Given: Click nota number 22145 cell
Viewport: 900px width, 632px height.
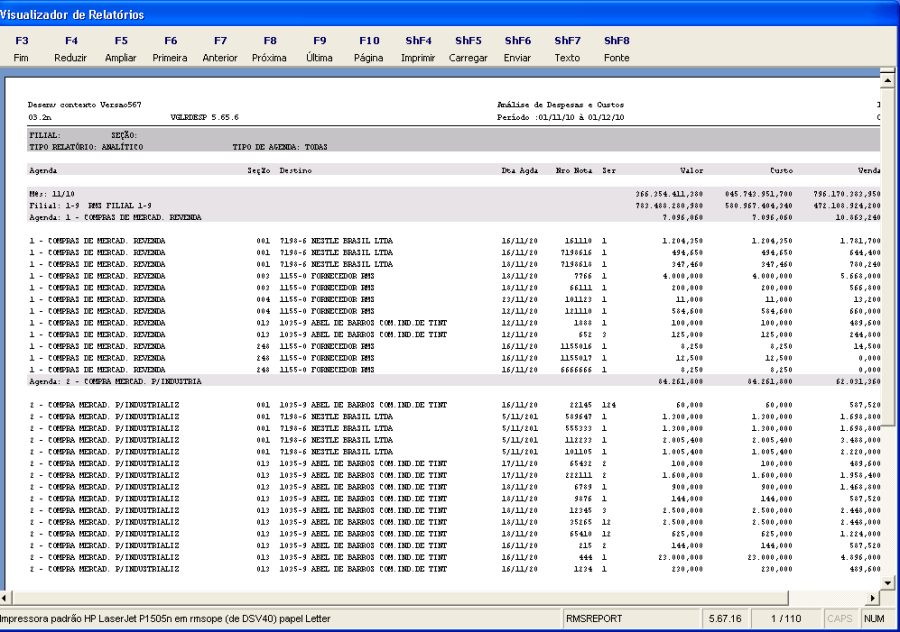Looking at the screenshot, I should pos(580,405).
